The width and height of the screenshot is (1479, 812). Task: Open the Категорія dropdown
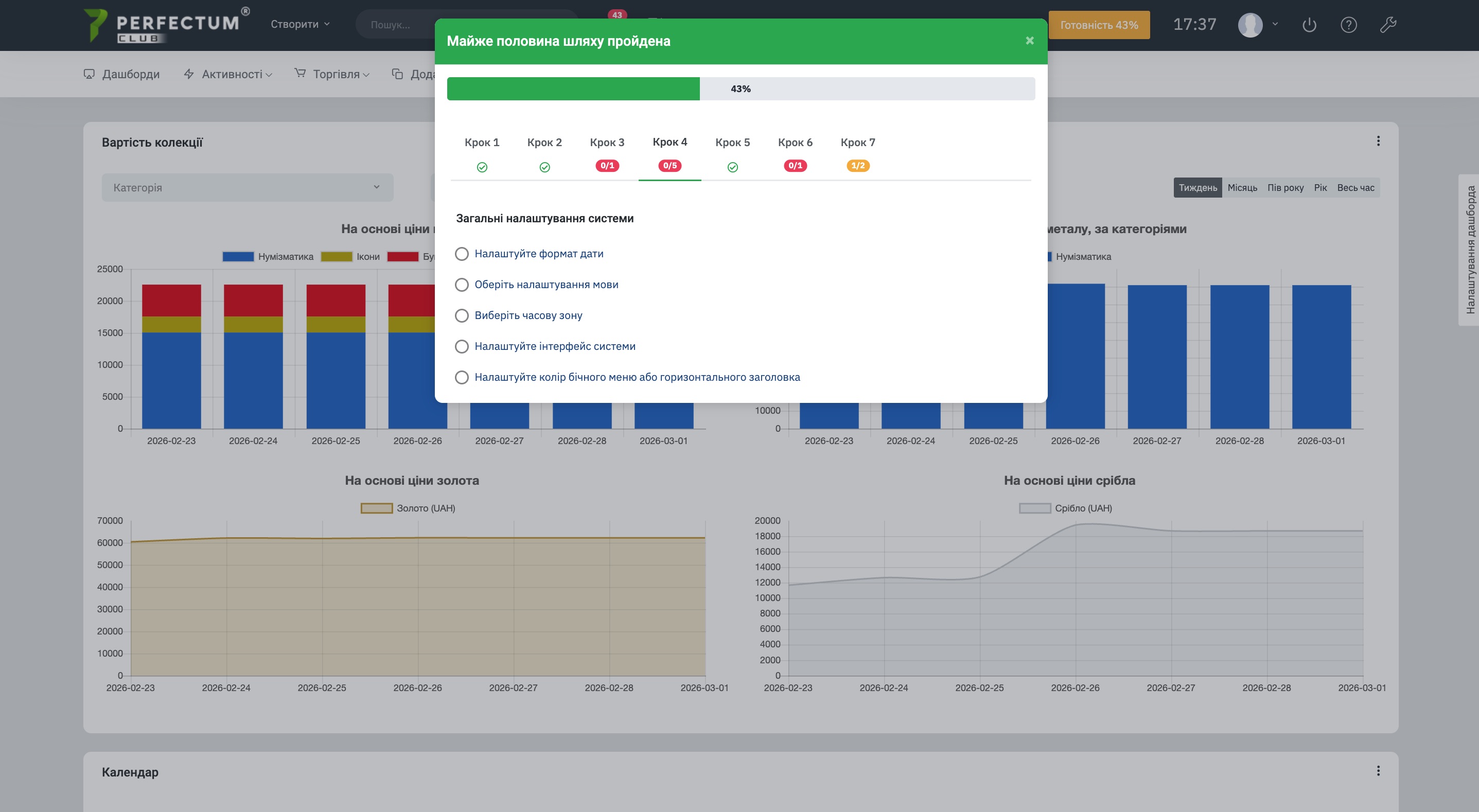pyautogui.click(x=248, y=187)
